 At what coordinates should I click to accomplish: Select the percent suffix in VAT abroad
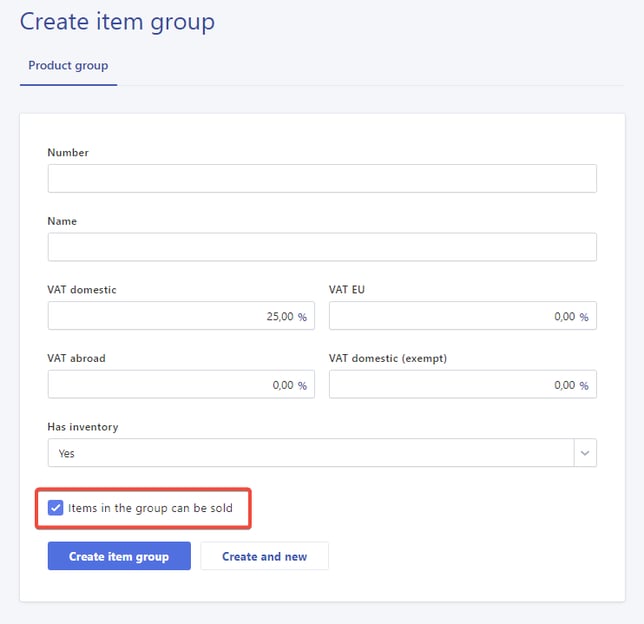(302, 385)
